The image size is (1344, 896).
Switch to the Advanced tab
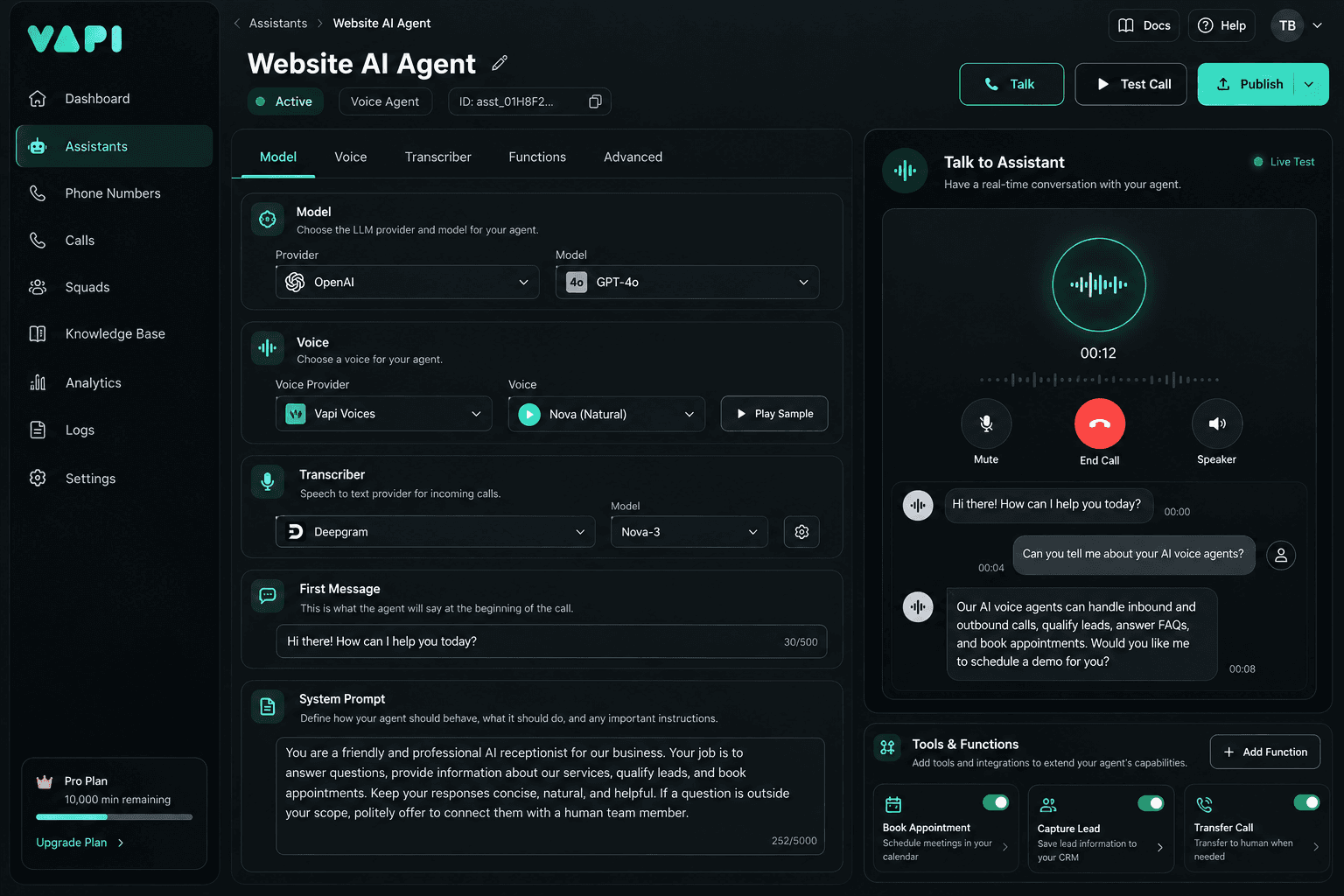click(x=633, y=157)
